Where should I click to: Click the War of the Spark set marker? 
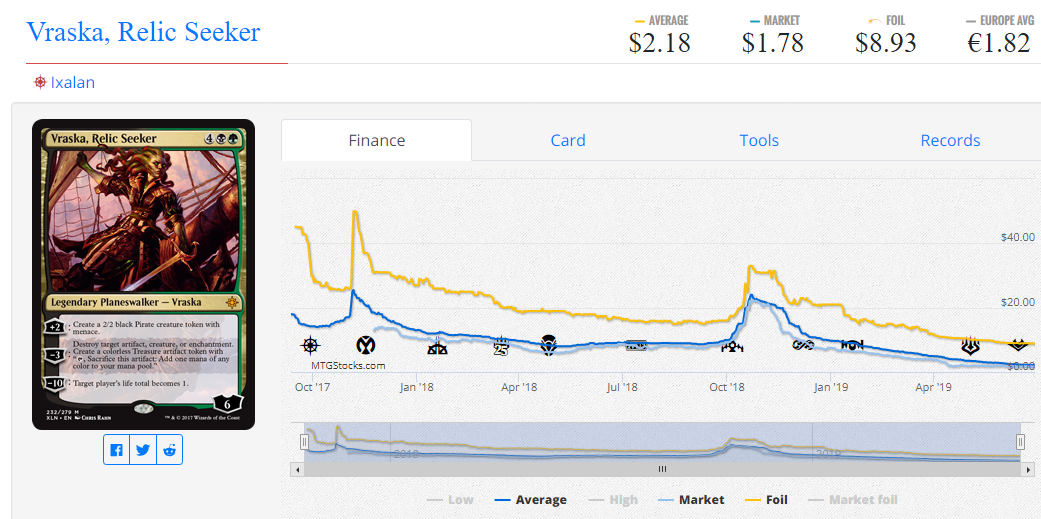click(971, 346)
